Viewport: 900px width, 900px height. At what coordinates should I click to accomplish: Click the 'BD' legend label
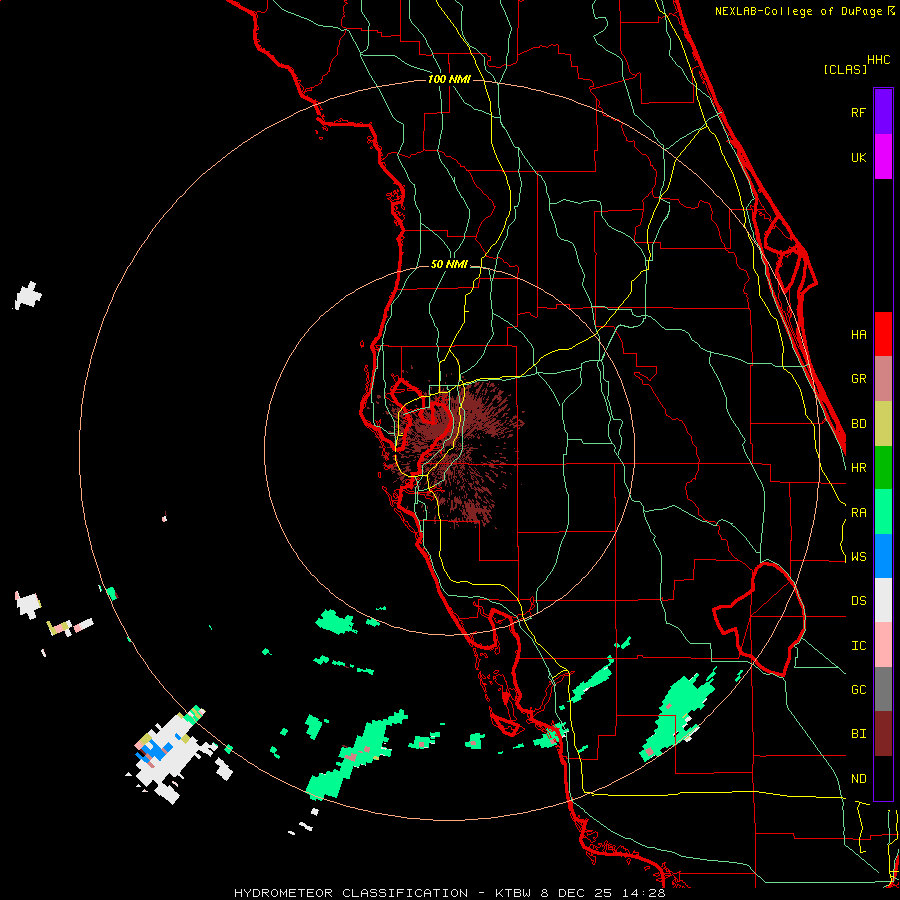tap(858, 424)
